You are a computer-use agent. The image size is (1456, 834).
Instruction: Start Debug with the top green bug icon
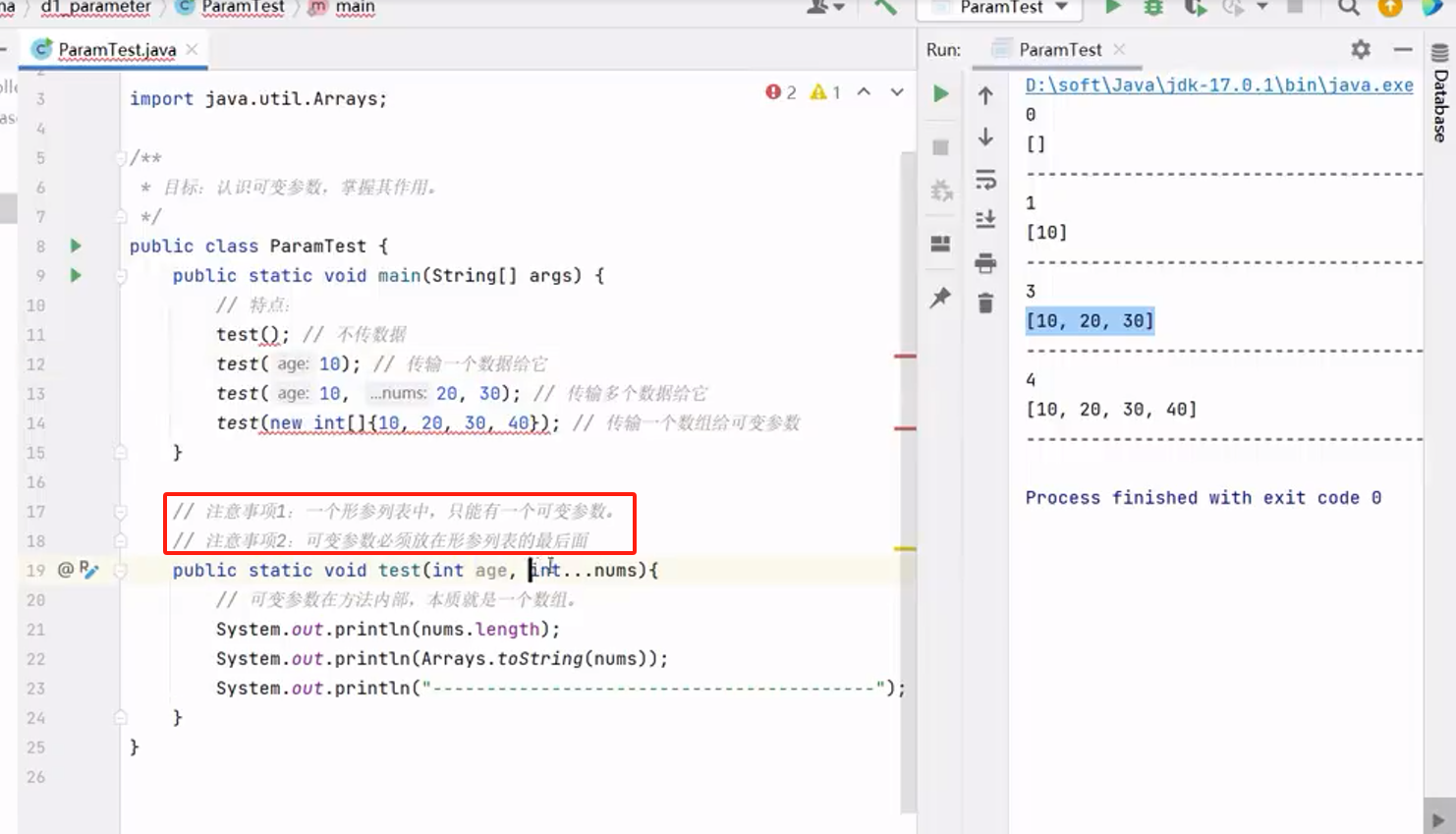click(1153, 7)
